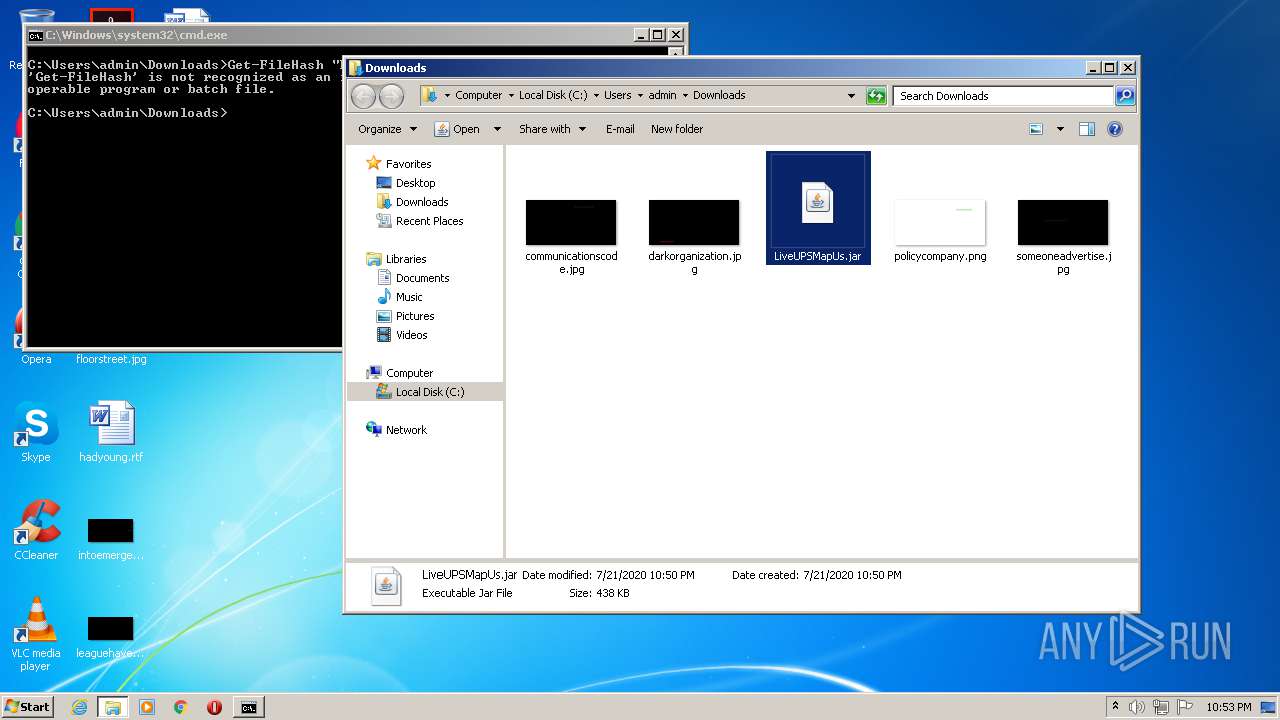This screenshot has height=720, width=1280.
Task: Open the view options dropdown arrow
Action: coord(1060,129)
